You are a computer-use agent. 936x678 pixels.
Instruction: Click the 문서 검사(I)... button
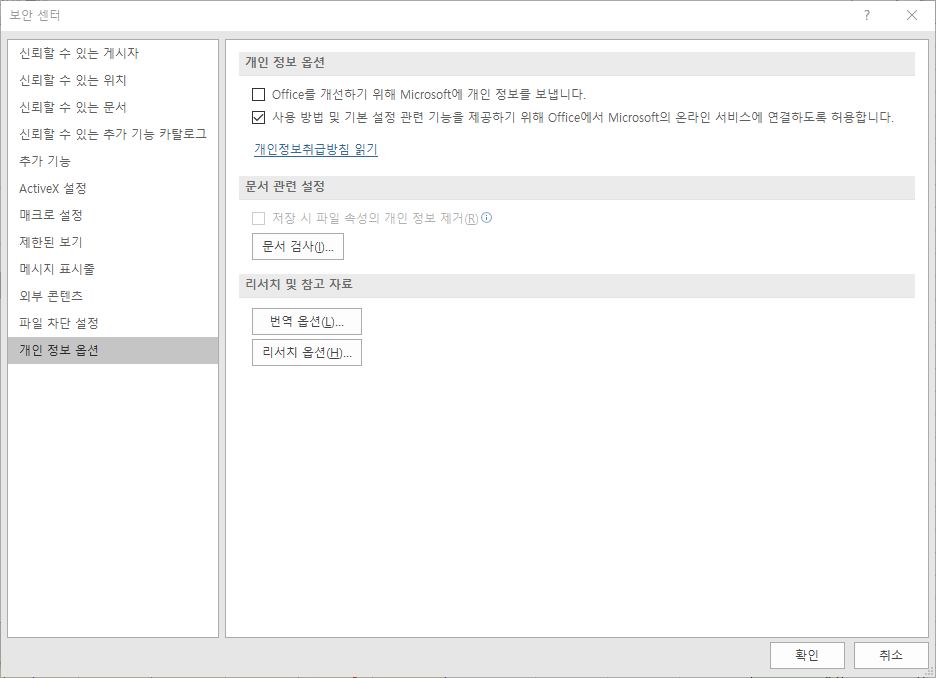[298, 246]
